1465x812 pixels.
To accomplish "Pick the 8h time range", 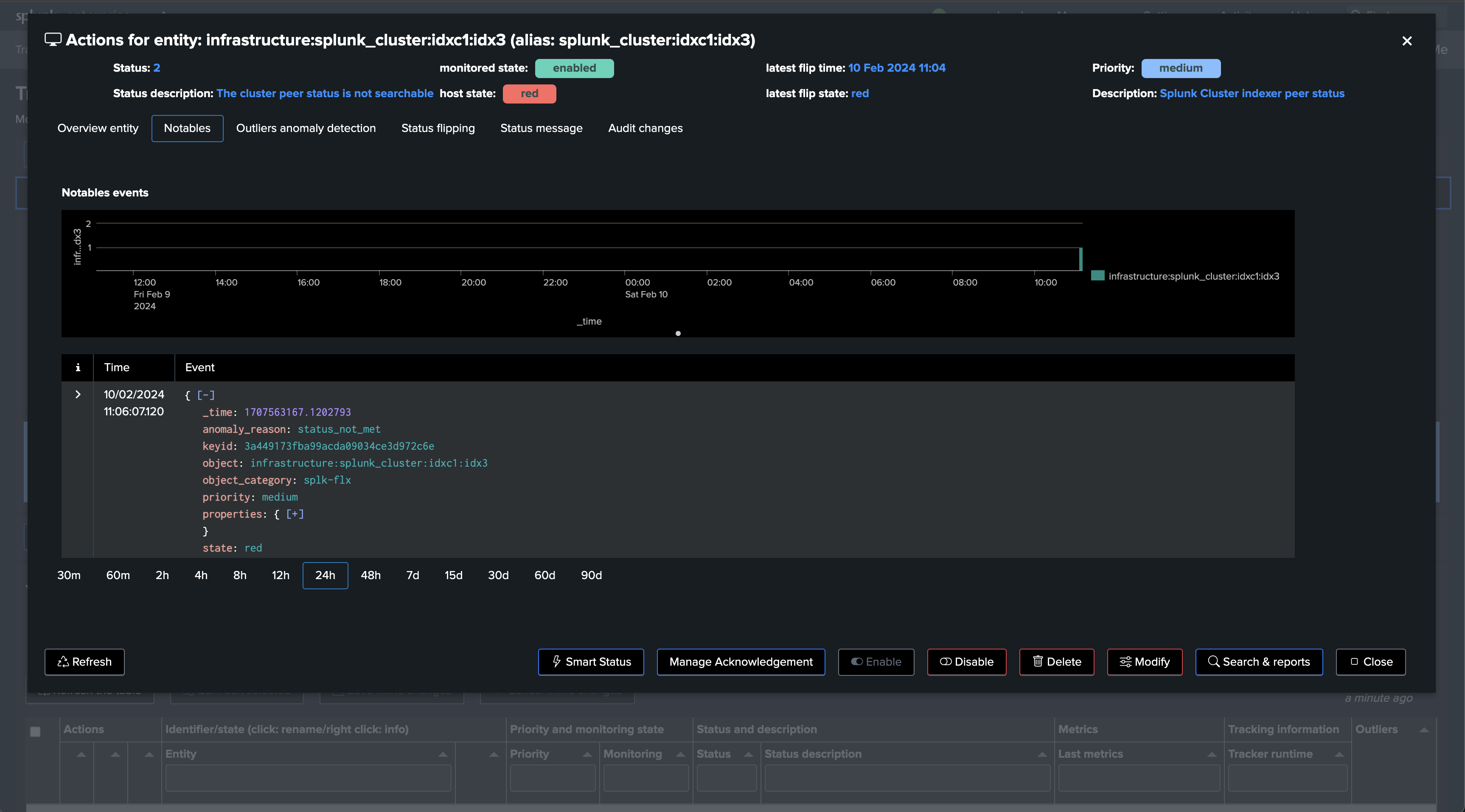I will point(239,575).
